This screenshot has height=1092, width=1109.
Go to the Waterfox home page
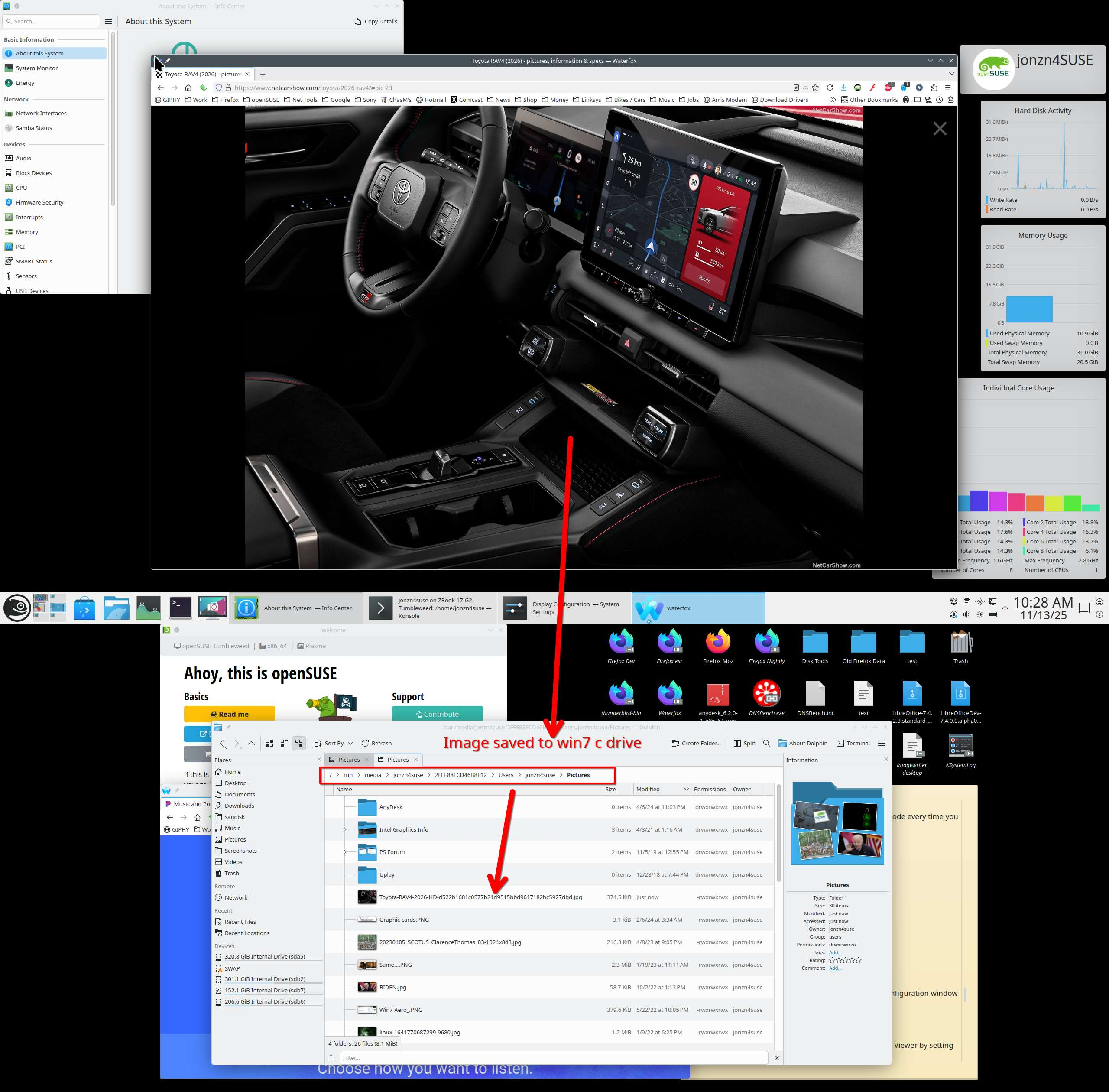[188, 88]
